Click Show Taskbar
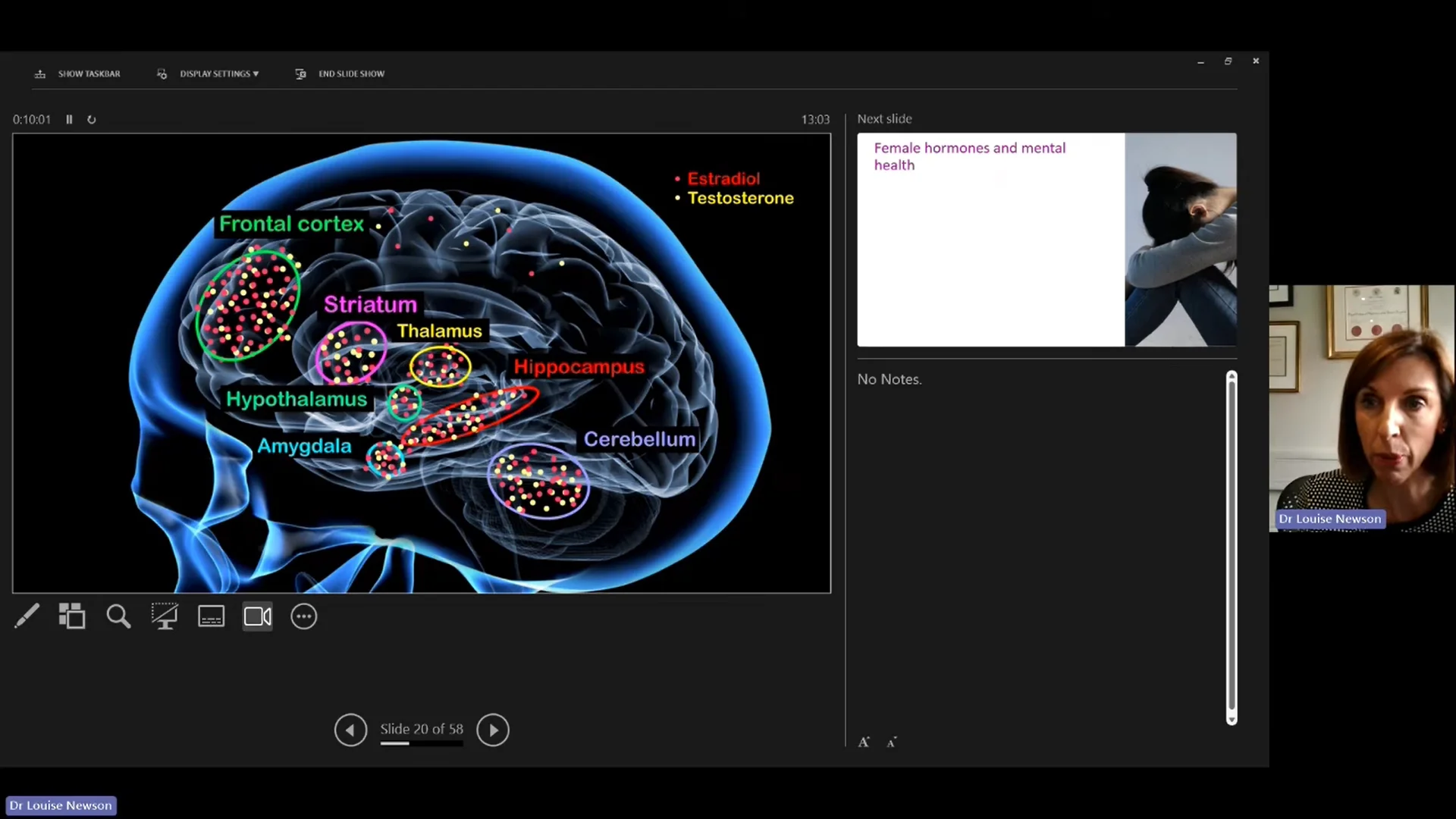 point(77,74)
